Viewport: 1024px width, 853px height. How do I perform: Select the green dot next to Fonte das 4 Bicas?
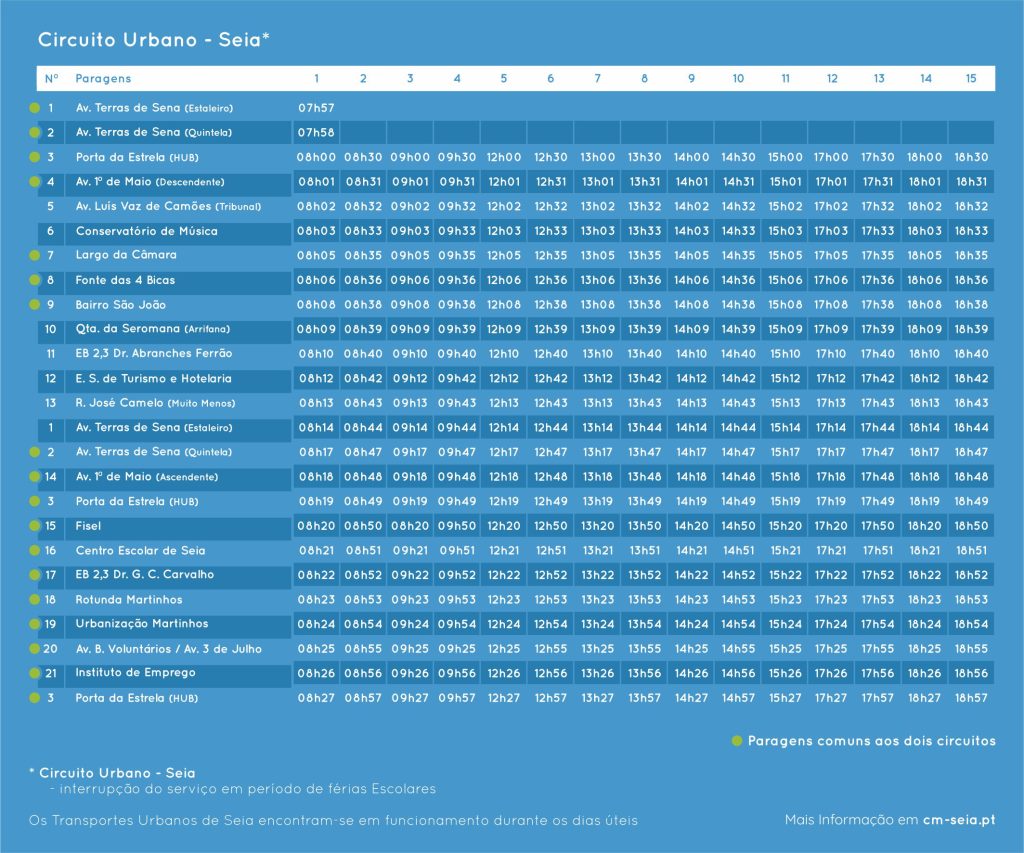35,281
